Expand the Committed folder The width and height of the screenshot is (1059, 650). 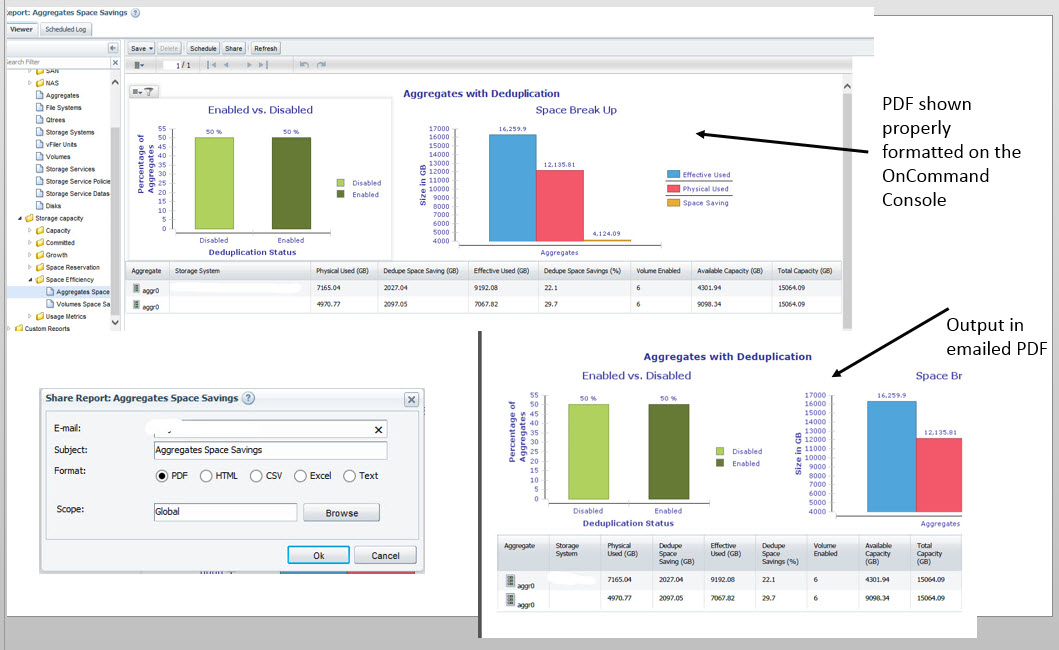(x=30, y=243)
